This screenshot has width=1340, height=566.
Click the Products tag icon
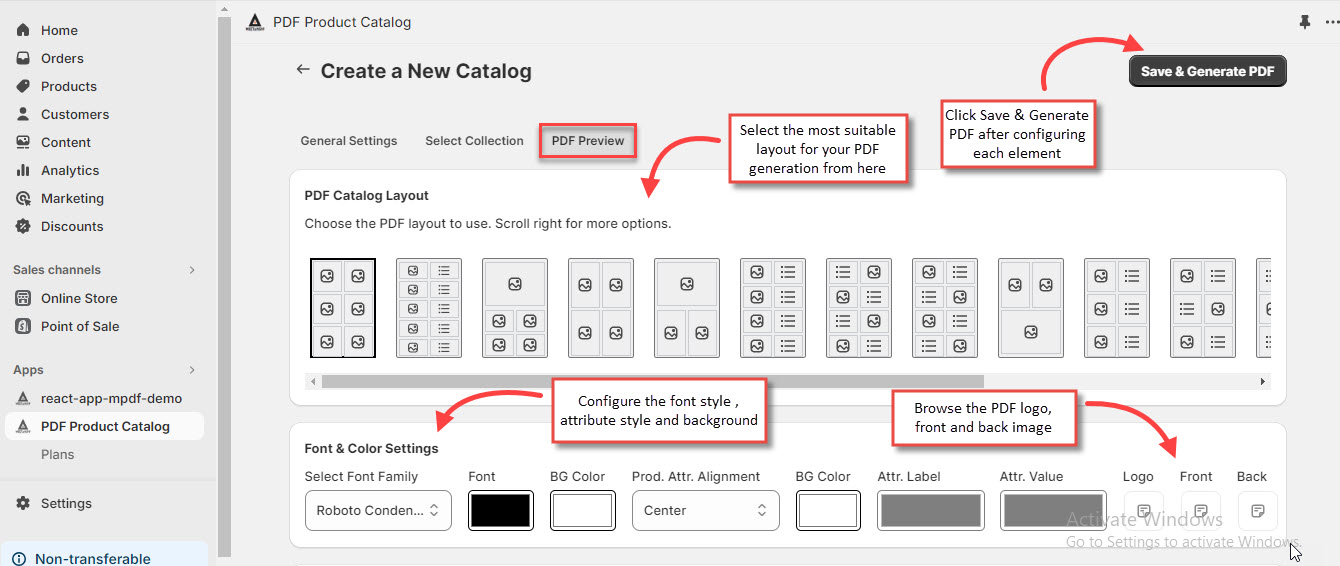(x=23, y=86)
